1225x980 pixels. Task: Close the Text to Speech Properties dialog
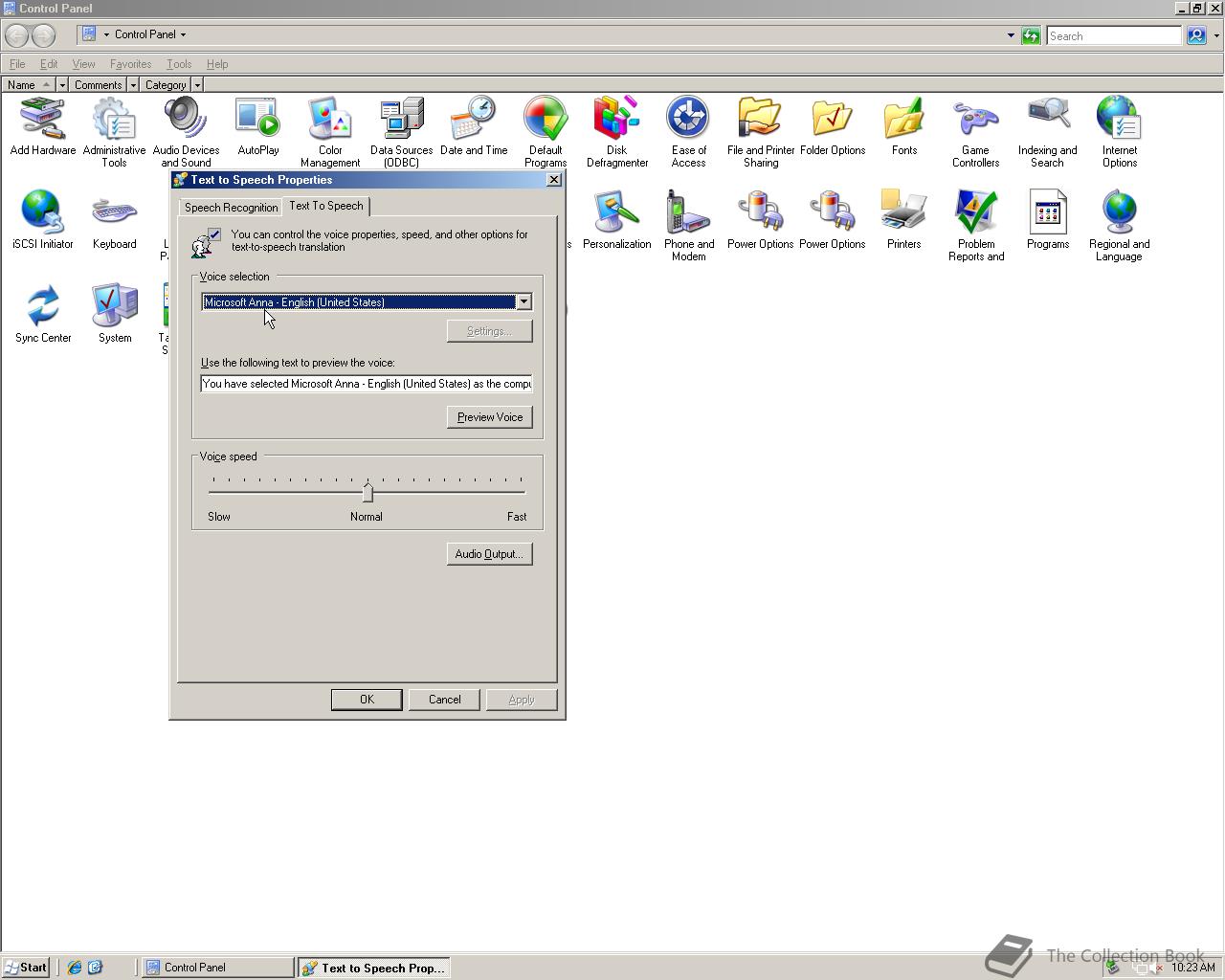553,180
